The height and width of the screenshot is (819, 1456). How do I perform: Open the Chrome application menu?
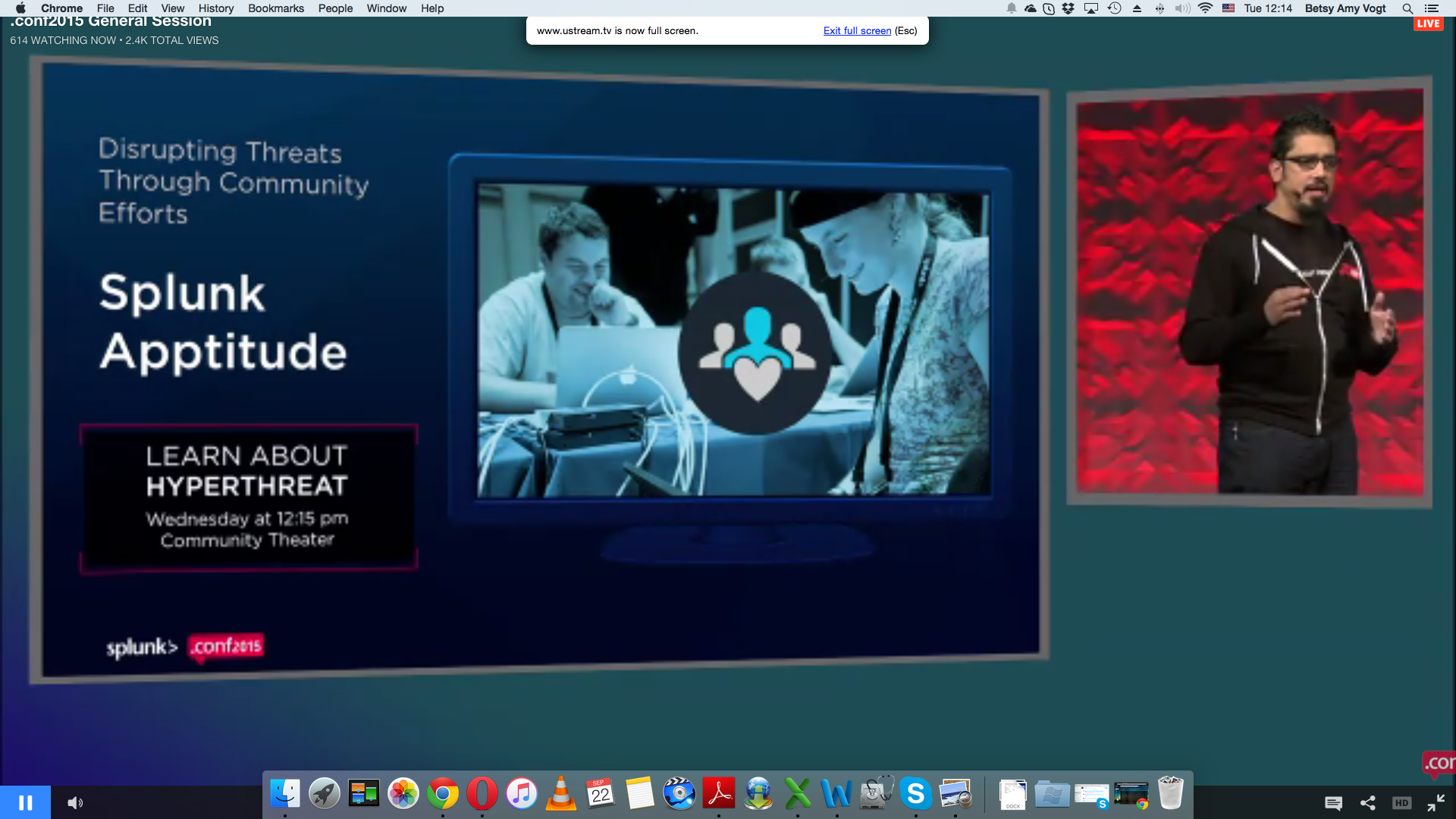click(61, 8)
